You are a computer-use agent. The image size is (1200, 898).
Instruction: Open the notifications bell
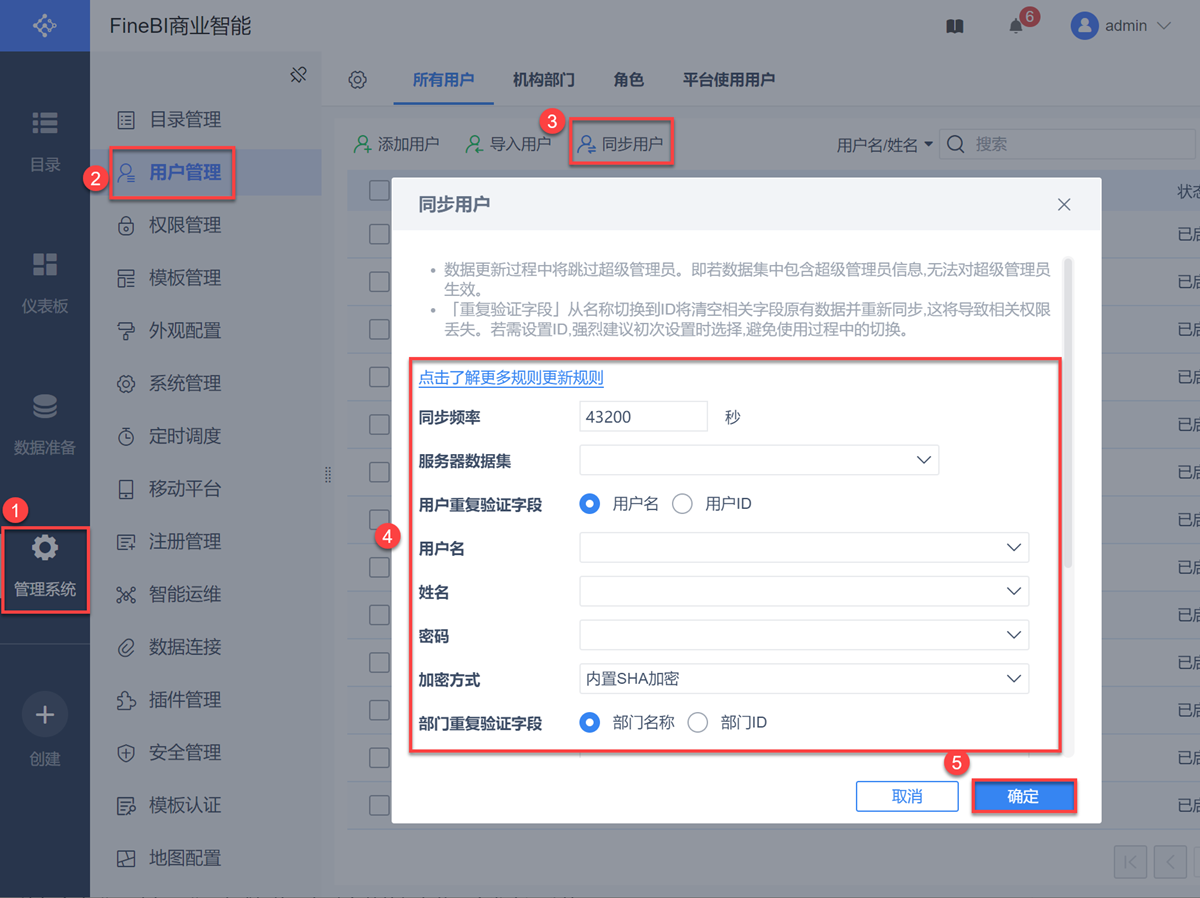tap(1016, 27)
